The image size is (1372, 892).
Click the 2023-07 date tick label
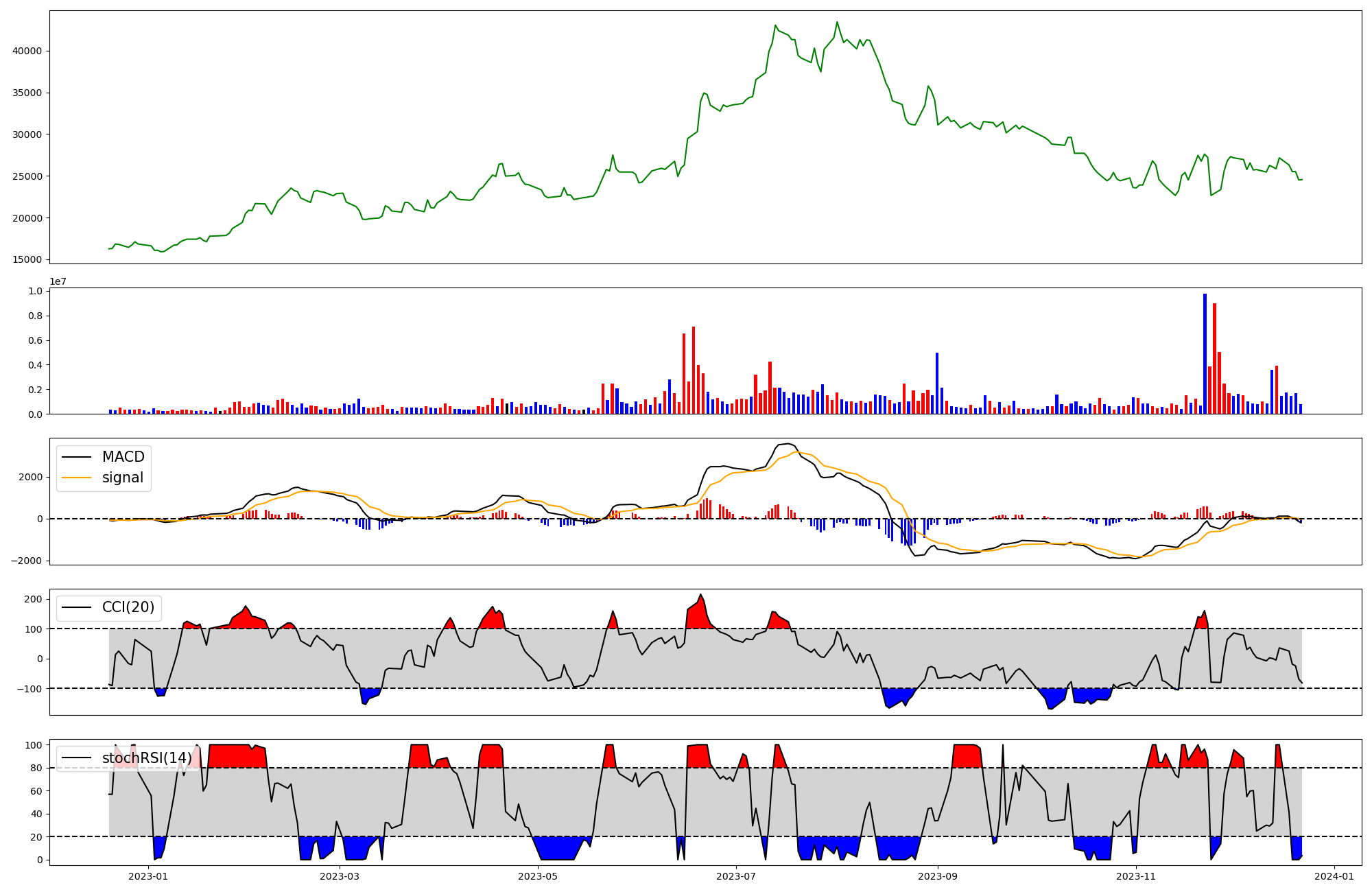pyautogui.click(x=736, y=876)
